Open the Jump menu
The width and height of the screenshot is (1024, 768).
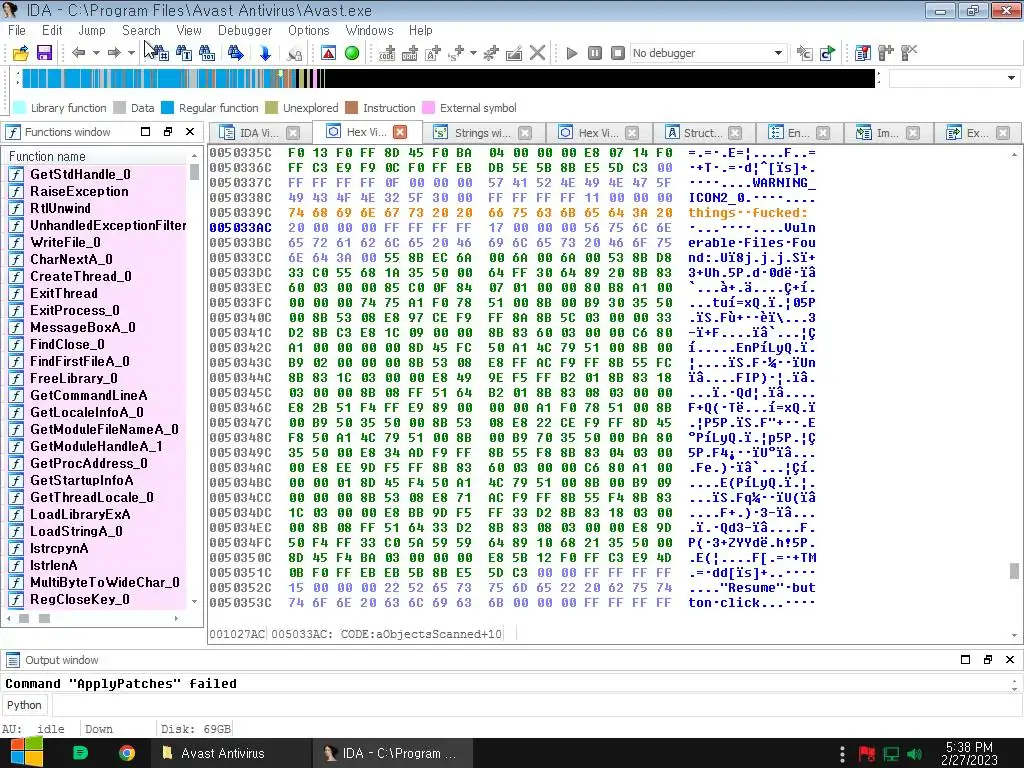91,30
